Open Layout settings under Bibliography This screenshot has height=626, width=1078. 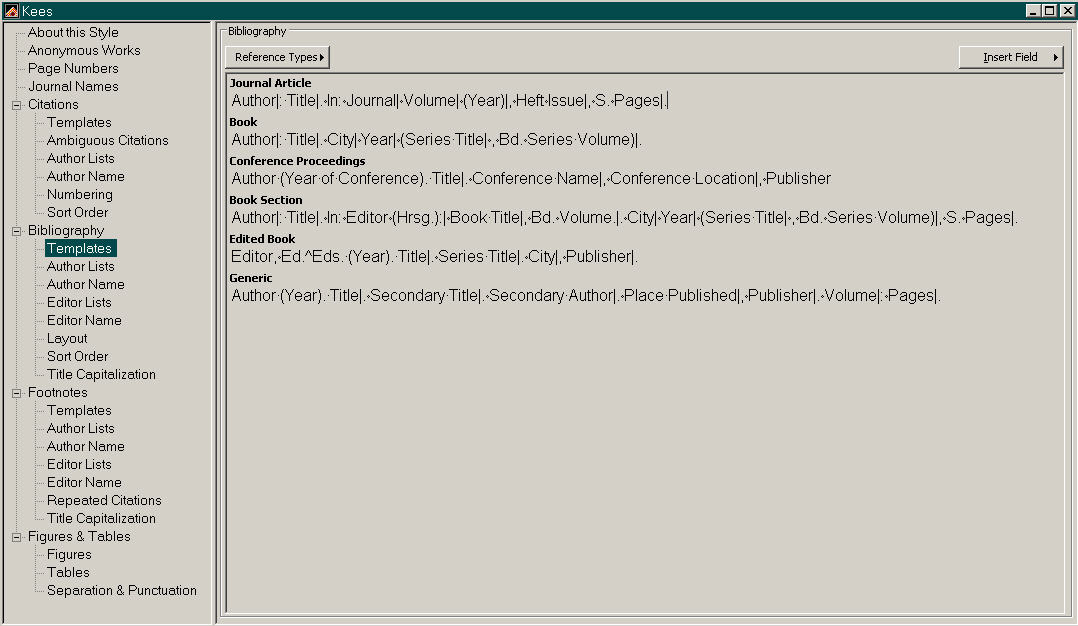(x=66, y=338)
